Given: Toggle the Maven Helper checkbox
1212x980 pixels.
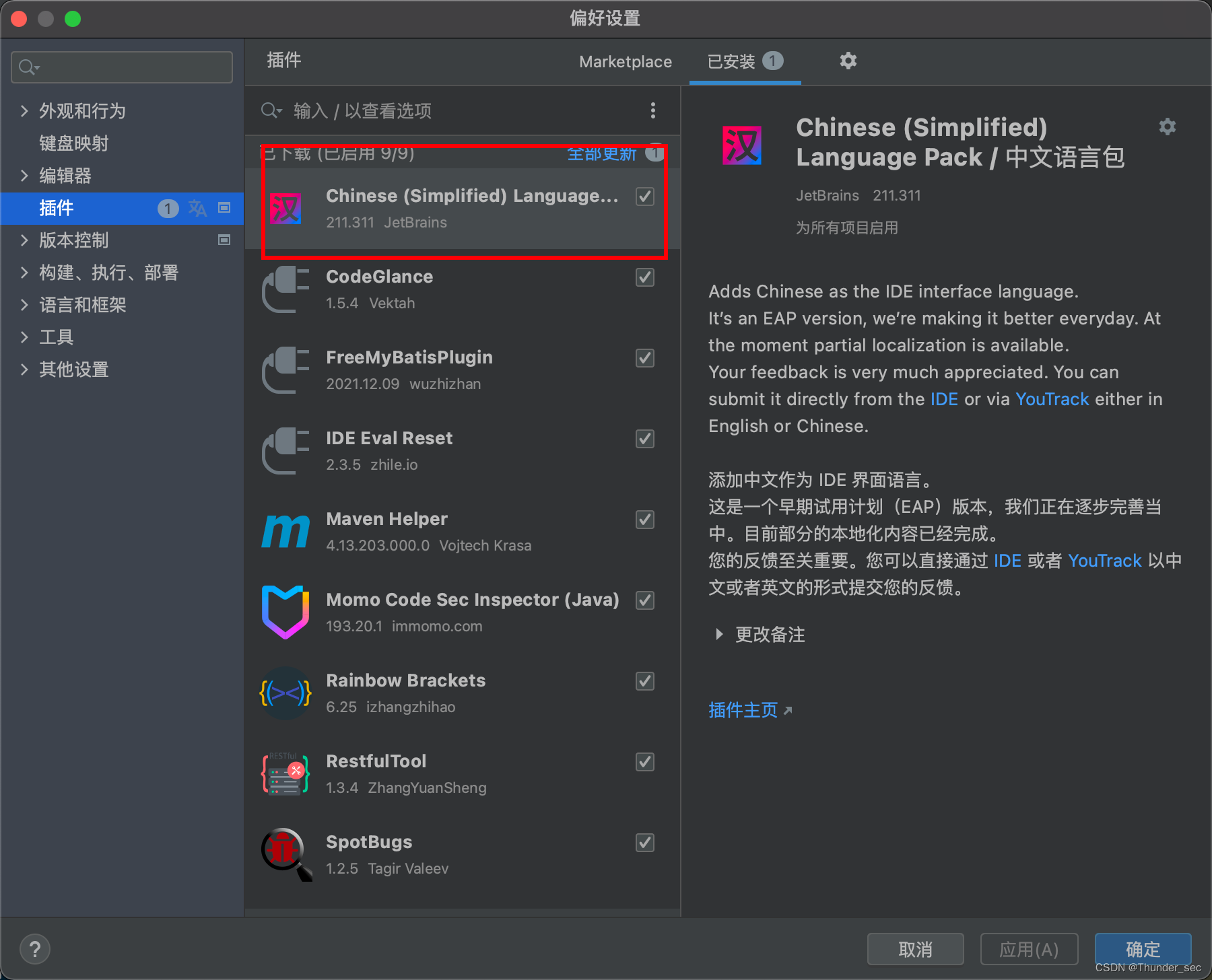Looking at the screenshot, I should pyautogui.click(x=645, y=520).
